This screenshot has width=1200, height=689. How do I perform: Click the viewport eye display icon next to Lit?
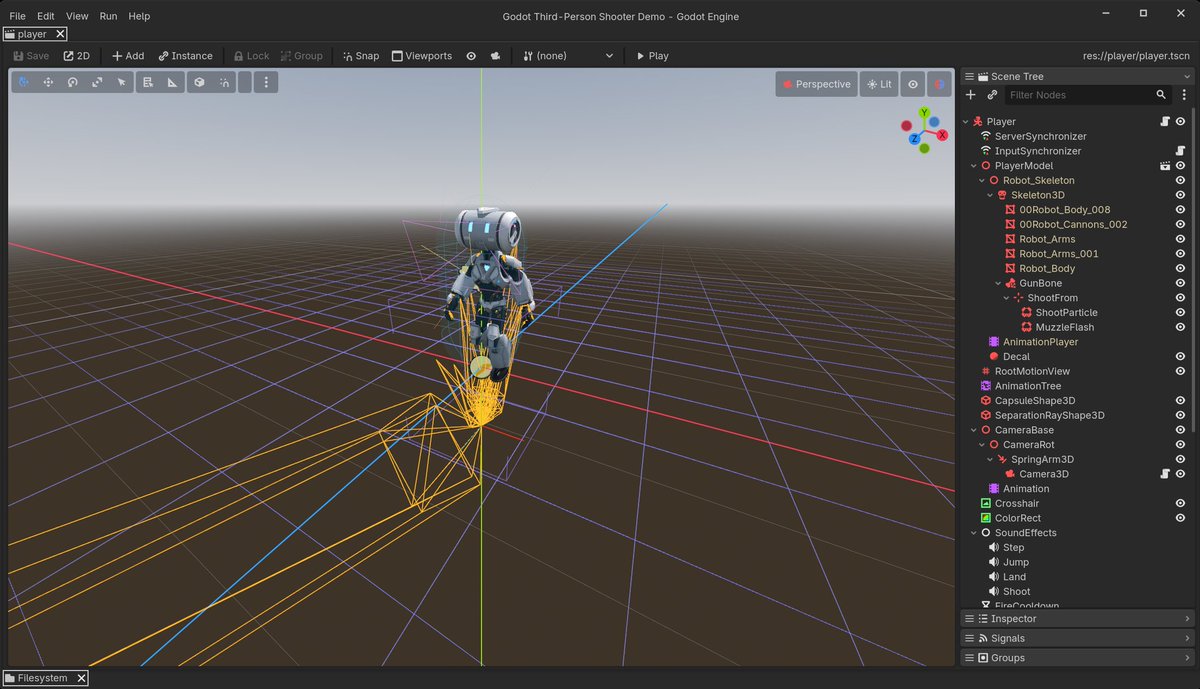(913, 84)
